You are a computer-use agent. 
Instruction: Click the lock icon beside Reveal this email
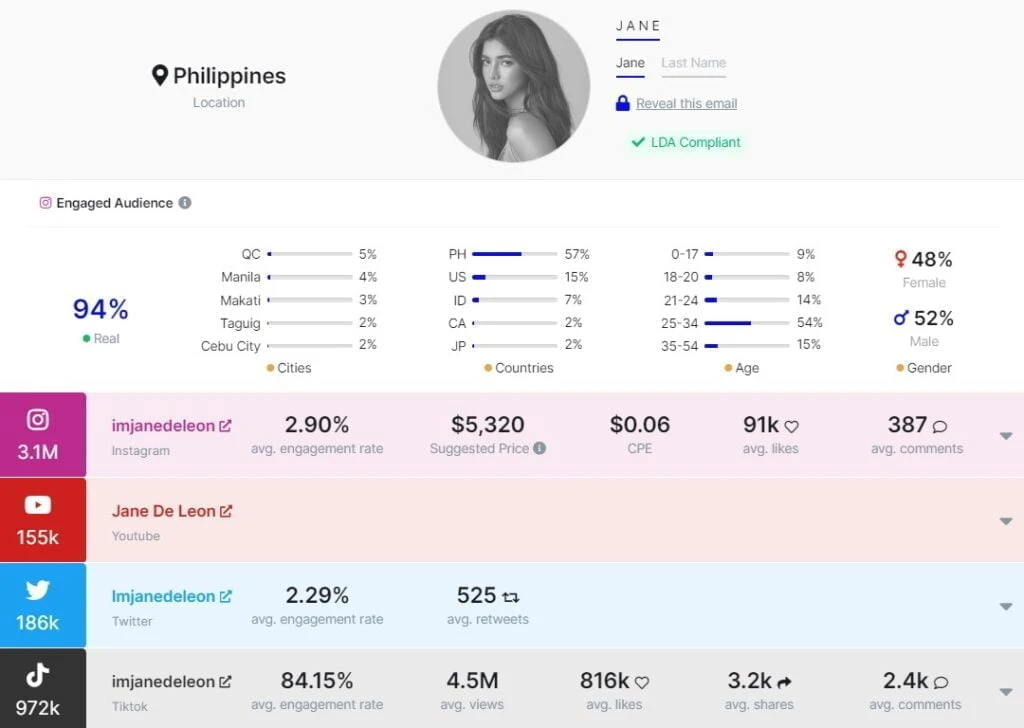coord(623,103)
